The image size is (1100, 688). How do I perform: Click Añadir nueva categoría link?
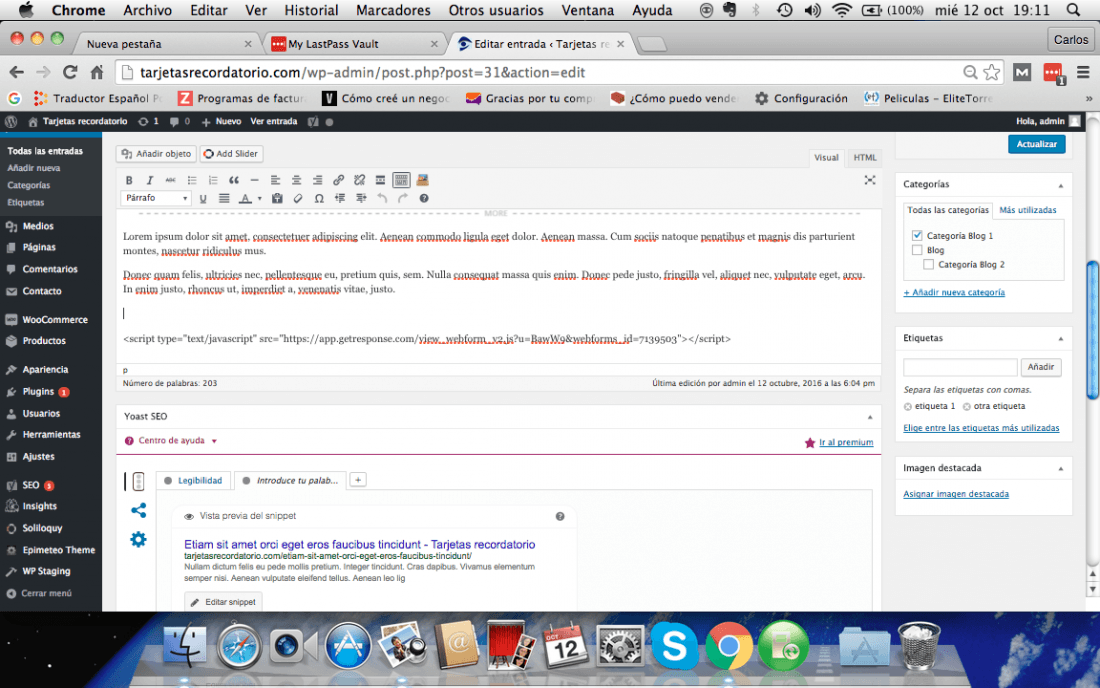[x=954, y=292]
